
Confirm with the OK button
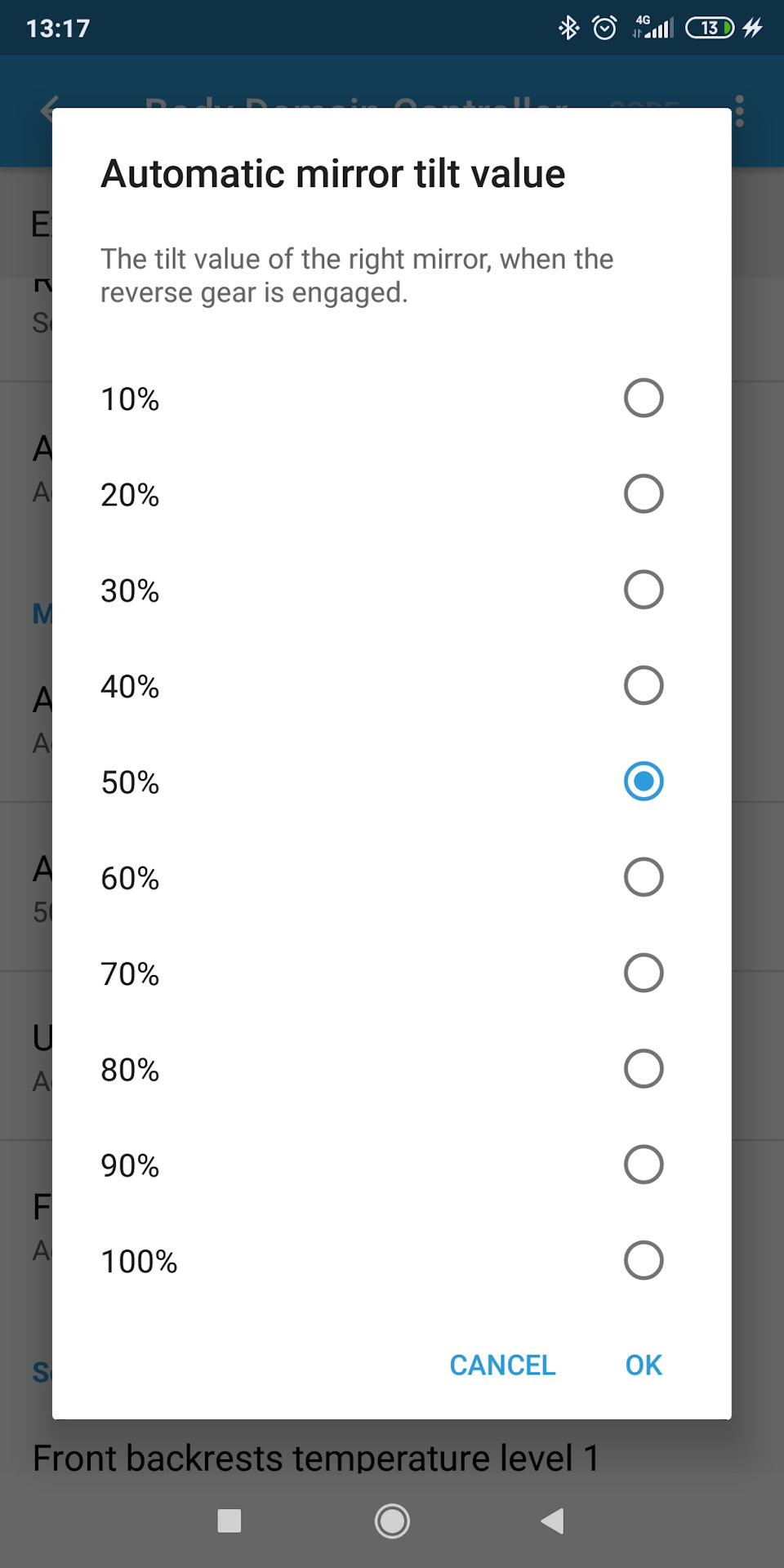tap(644, 1365)
